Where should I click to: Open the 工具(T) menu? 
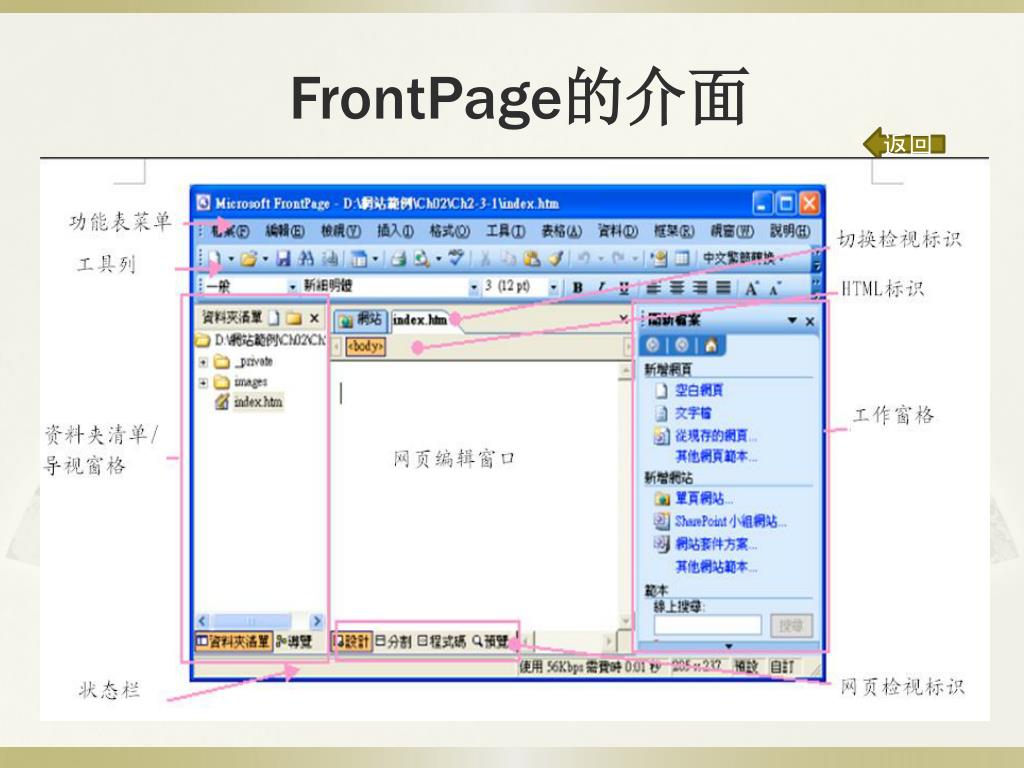(505, 231)
